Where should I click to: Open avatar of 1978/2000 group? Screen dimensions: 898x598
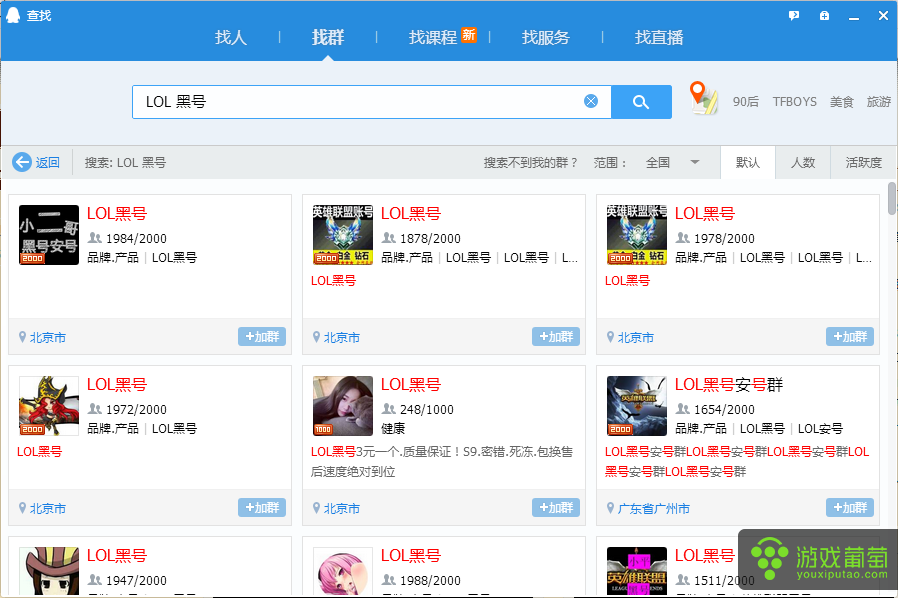click(x=637, y=235)
